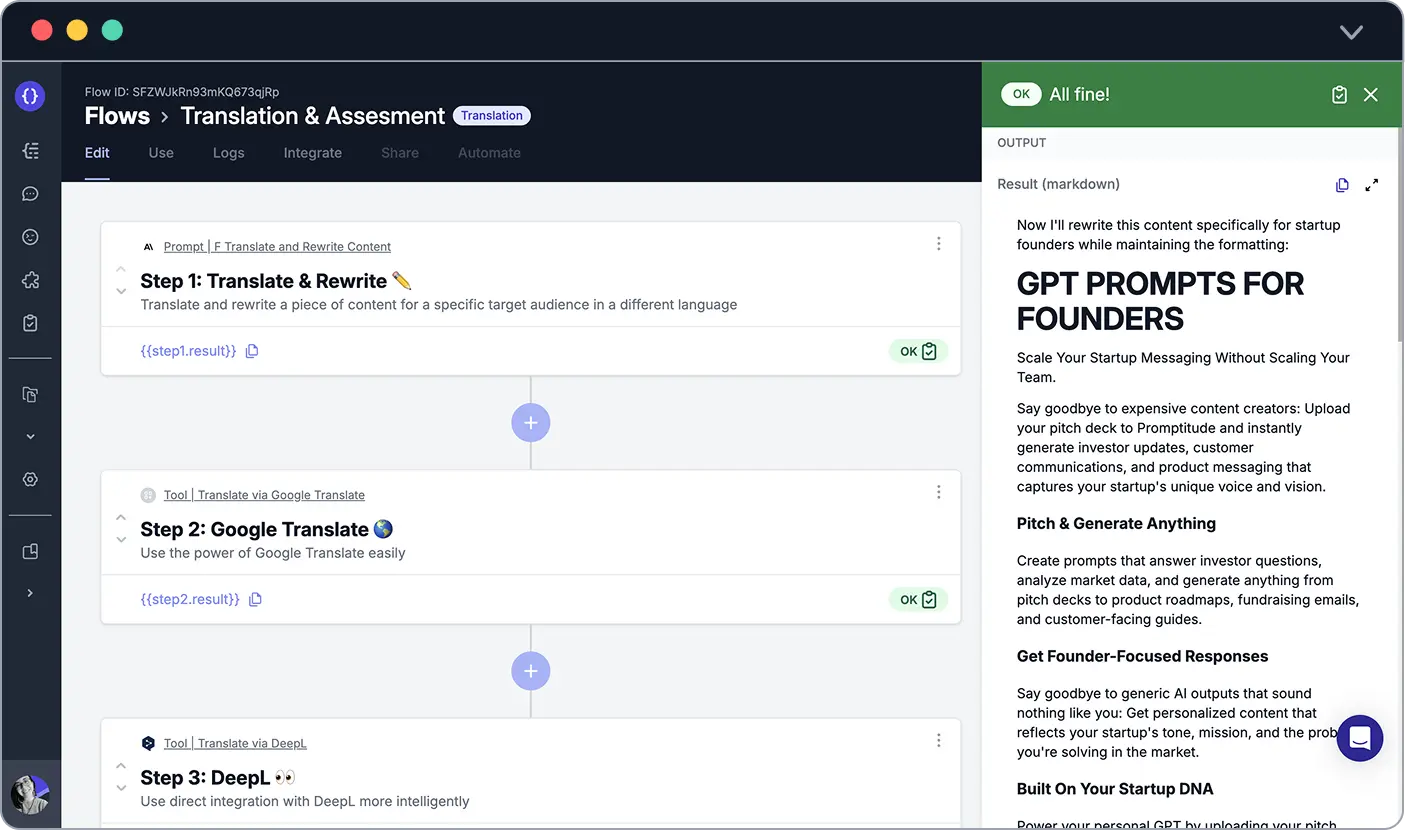Click the Google Translate tool icon on Step 2
This screenshot has height=830, width=1405.
click(148, 495)
